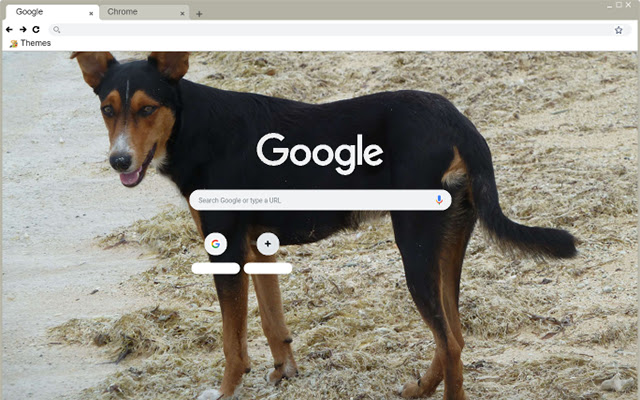Close the Chrome tab
Screen dimensions: 640x400
click(182, 13)
